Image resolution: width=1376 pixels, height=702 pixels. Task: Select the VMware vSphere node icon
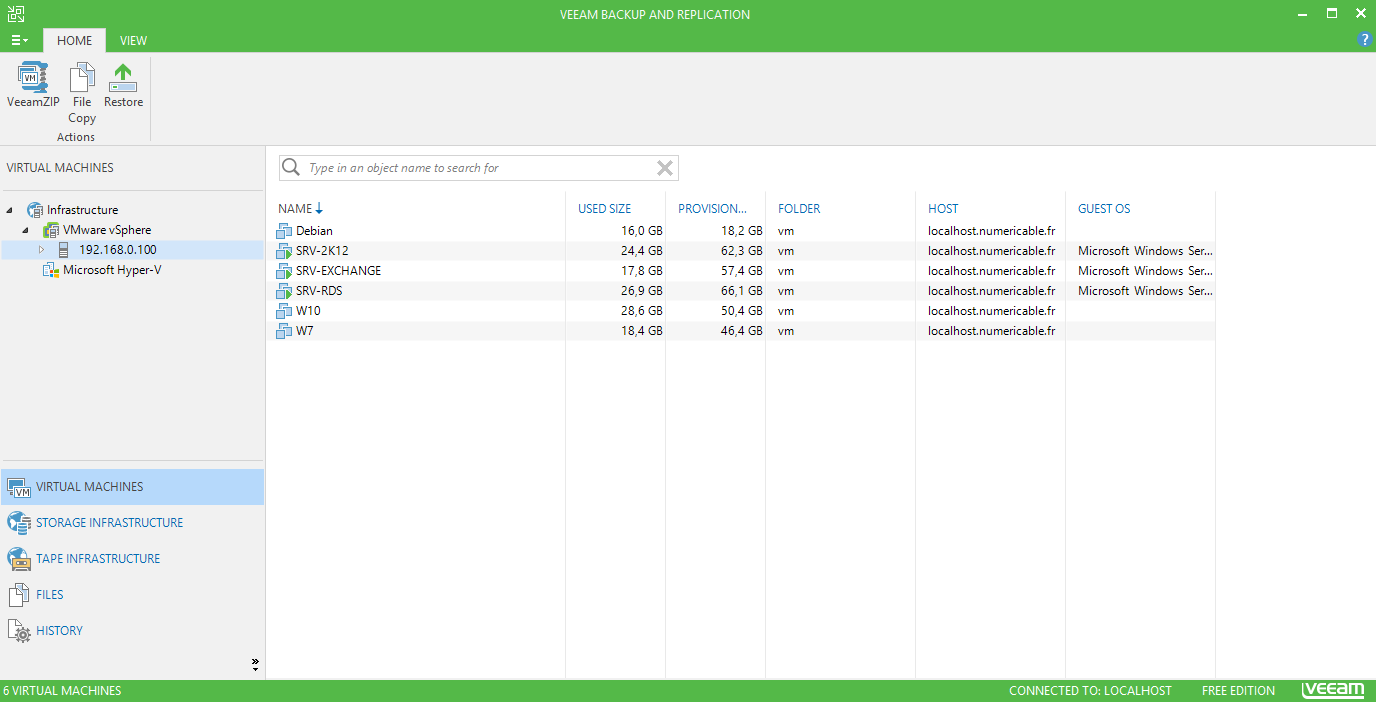click(x=51, y=230)
